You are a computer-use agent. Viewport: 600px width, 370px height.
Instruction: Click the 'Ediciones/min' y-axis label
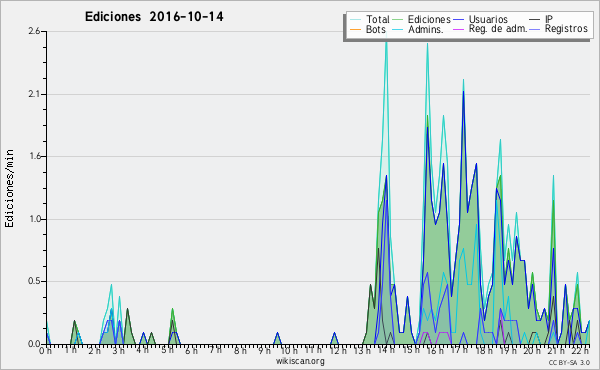[9, 188]
